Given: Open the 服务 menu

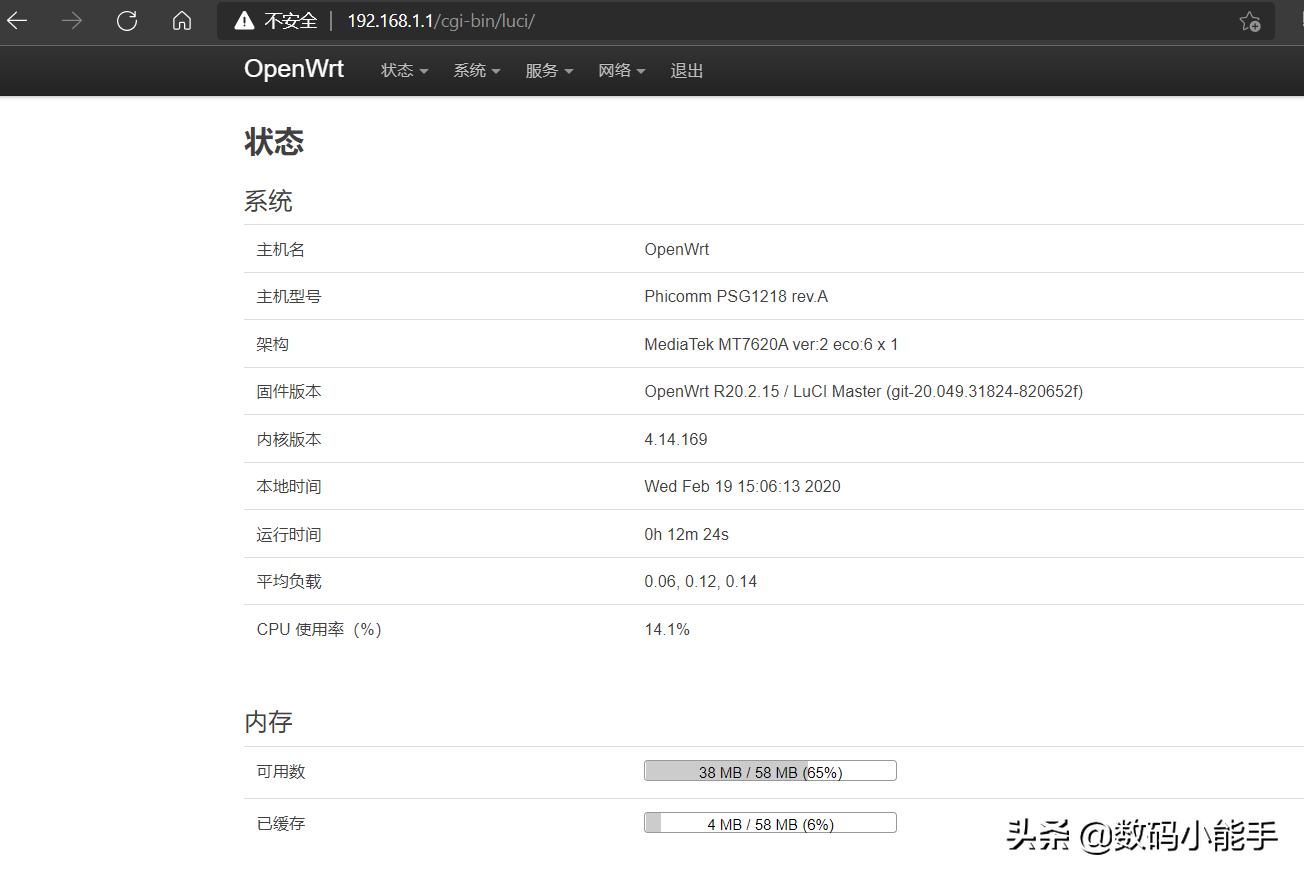Looking at the screenshot, I should click(x=543, y=70).
